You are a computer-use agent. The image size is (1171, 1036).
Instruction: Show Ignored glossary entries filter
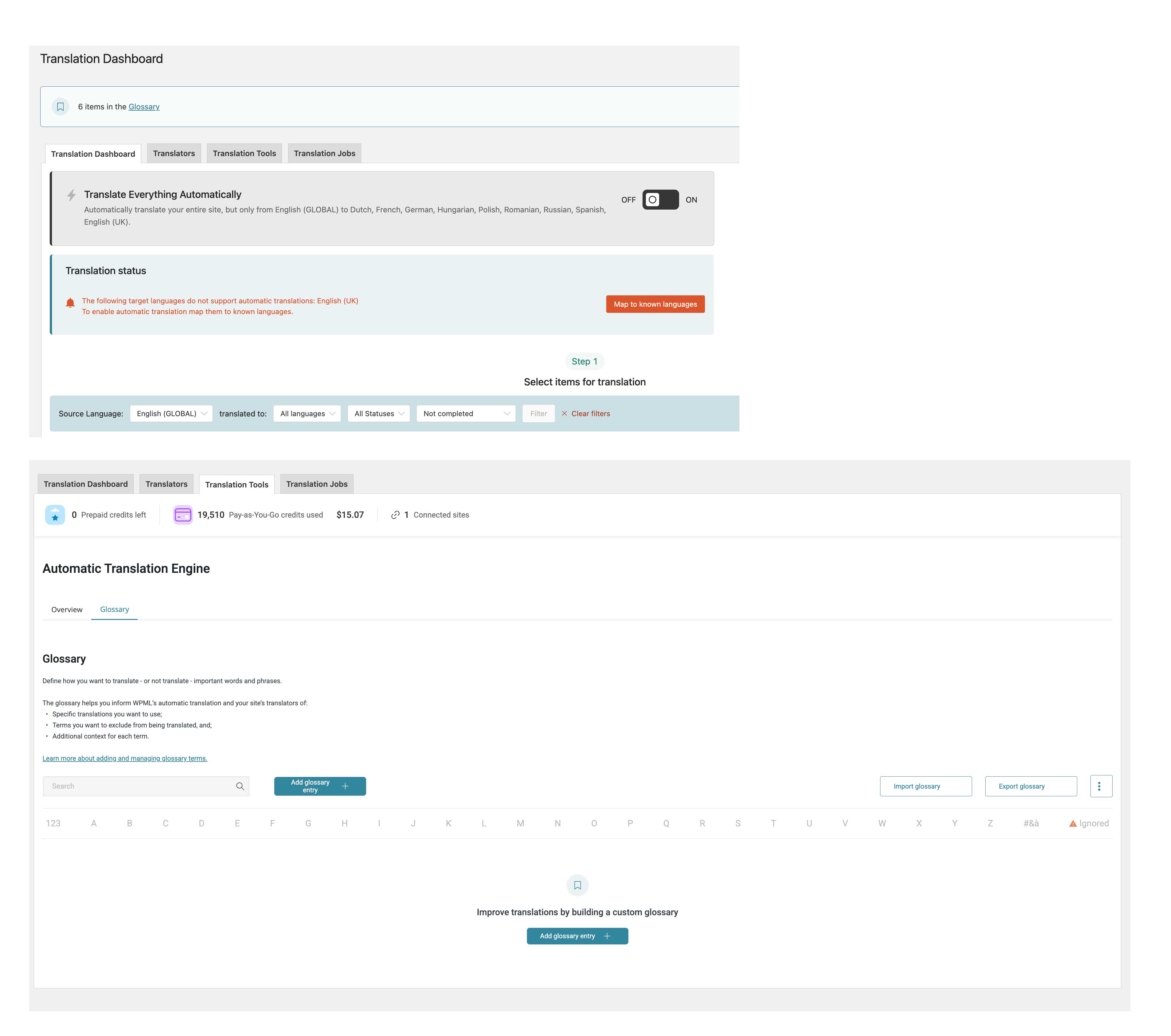1089,824
